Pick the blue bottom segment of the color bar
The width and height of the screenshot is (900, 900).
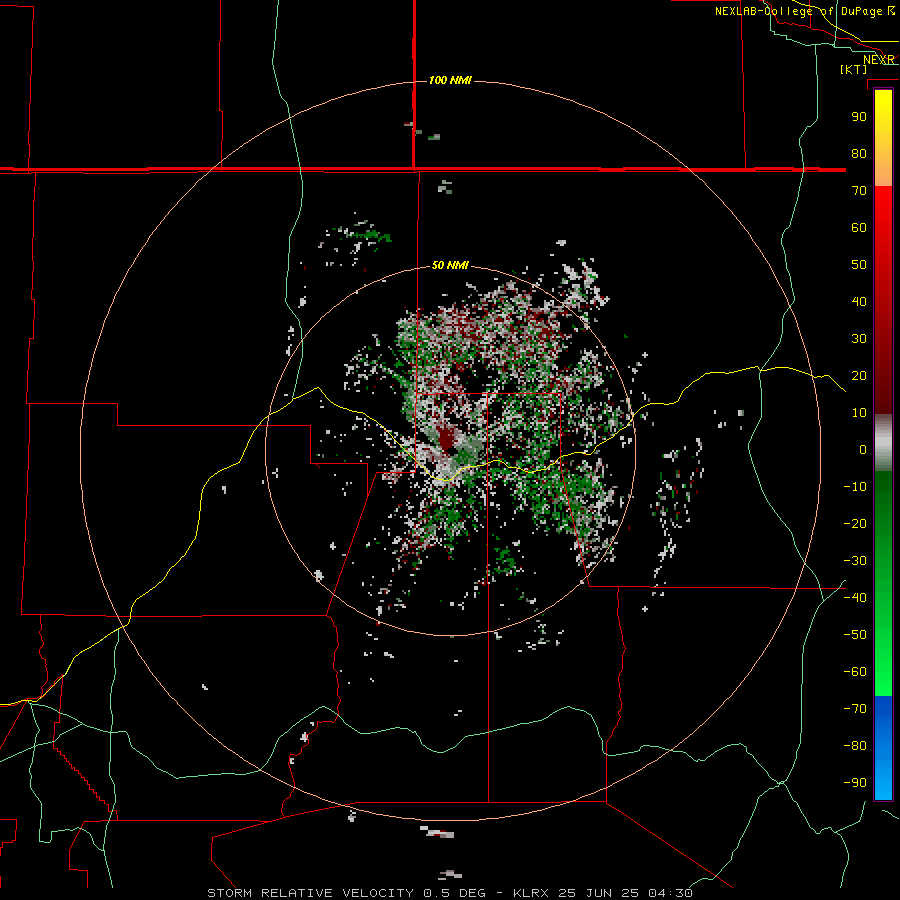point(883,748)
